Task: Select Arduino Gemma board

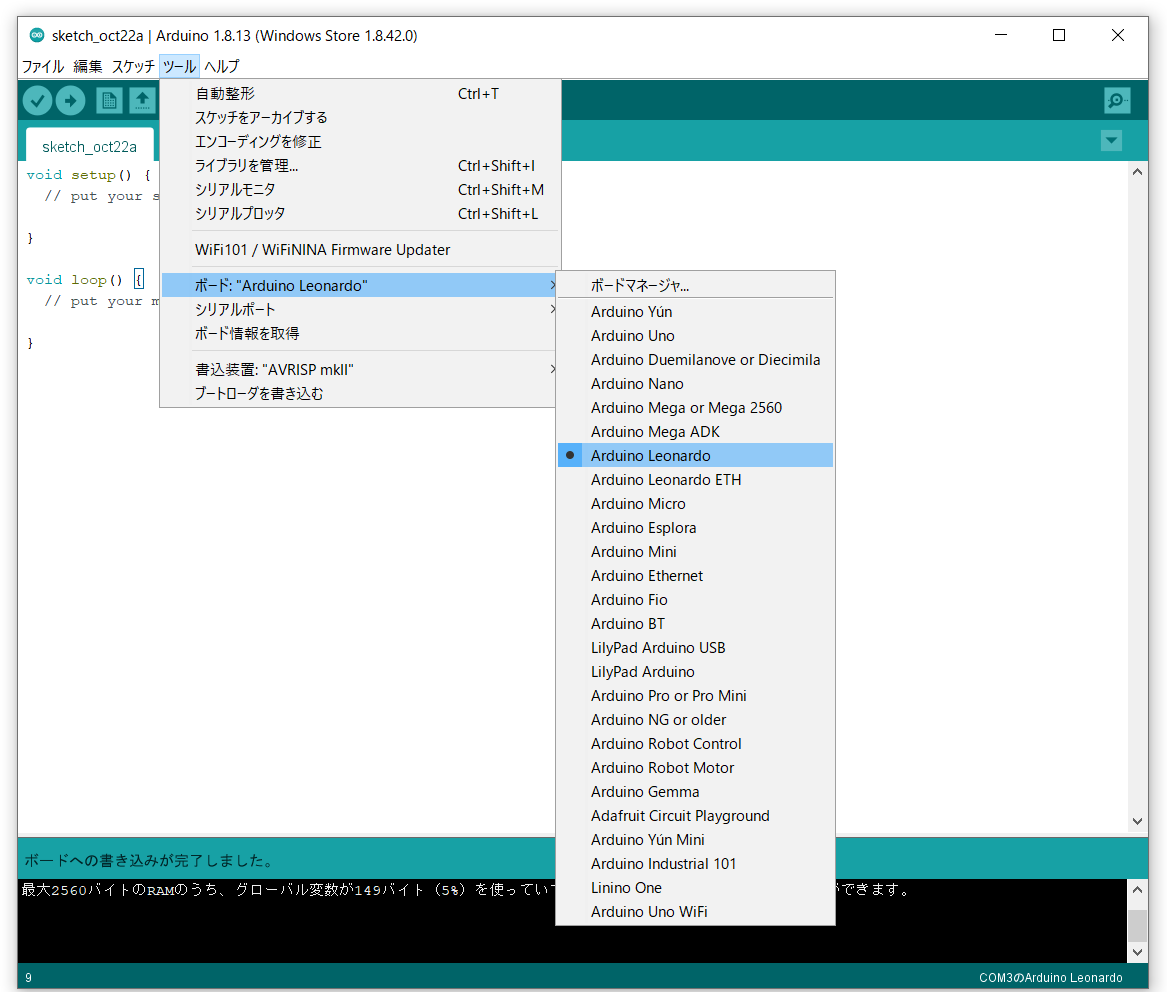Action: point(695,791)
